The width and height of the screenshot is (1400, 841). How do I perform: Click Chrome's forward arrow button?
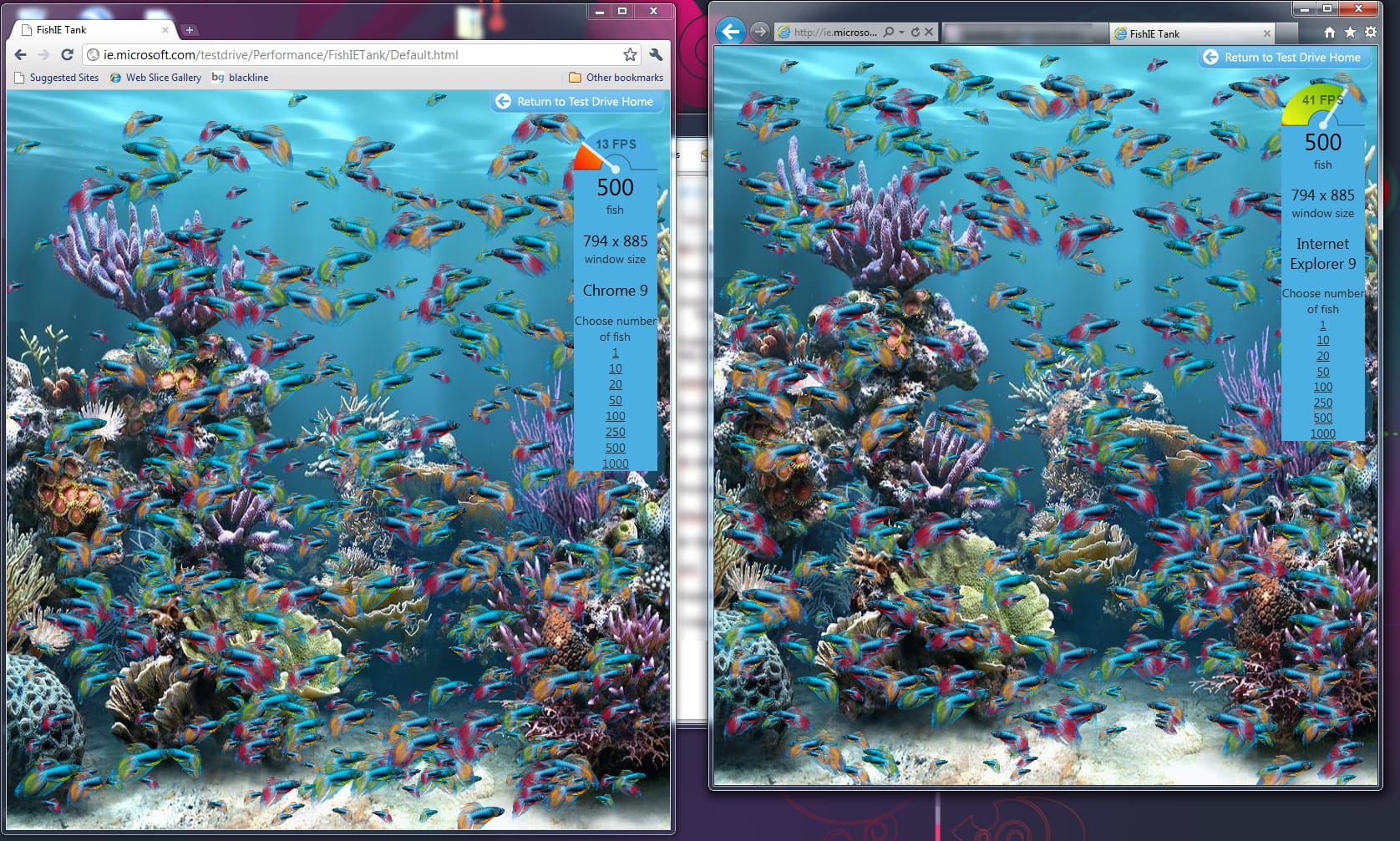pos(43,54)
